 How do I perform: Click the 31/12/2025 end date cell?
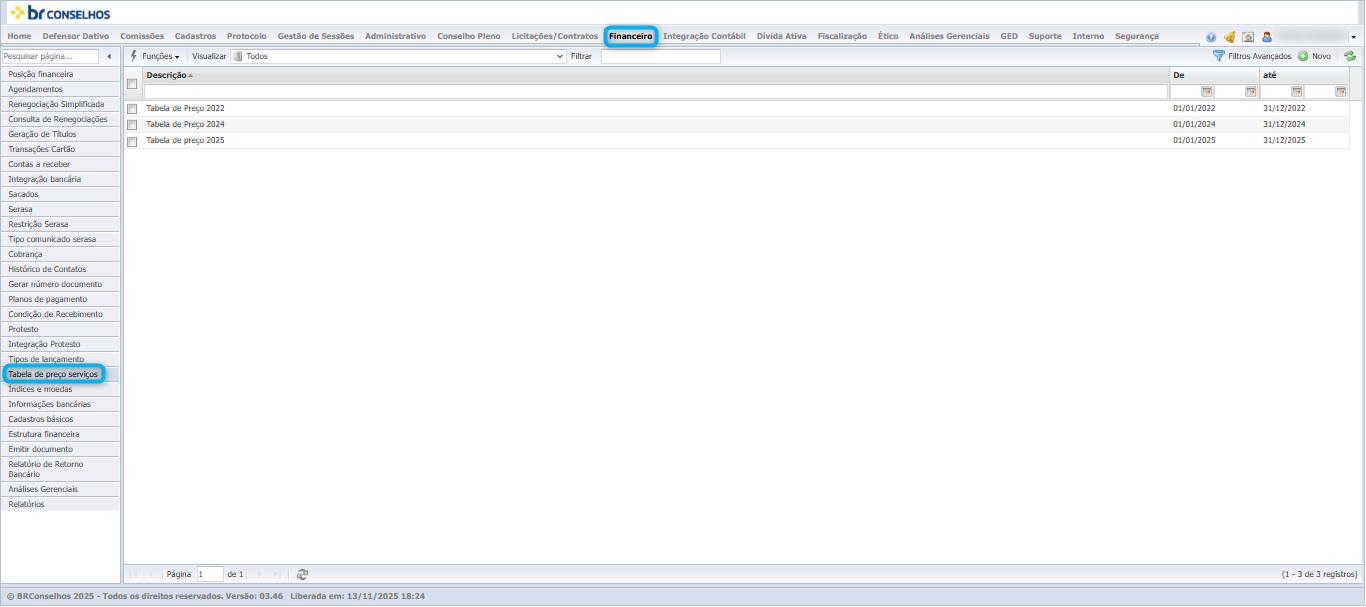pos(1284,141)
